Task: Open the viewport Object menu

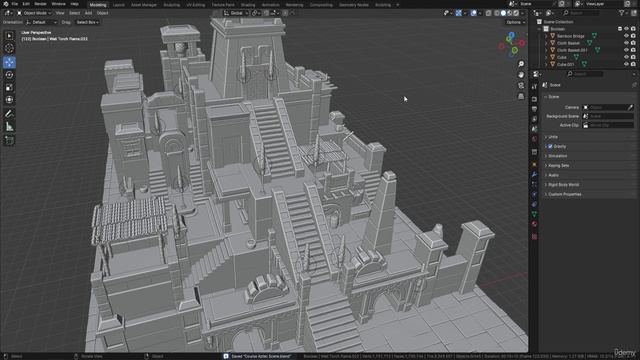Action: [102, 13]
